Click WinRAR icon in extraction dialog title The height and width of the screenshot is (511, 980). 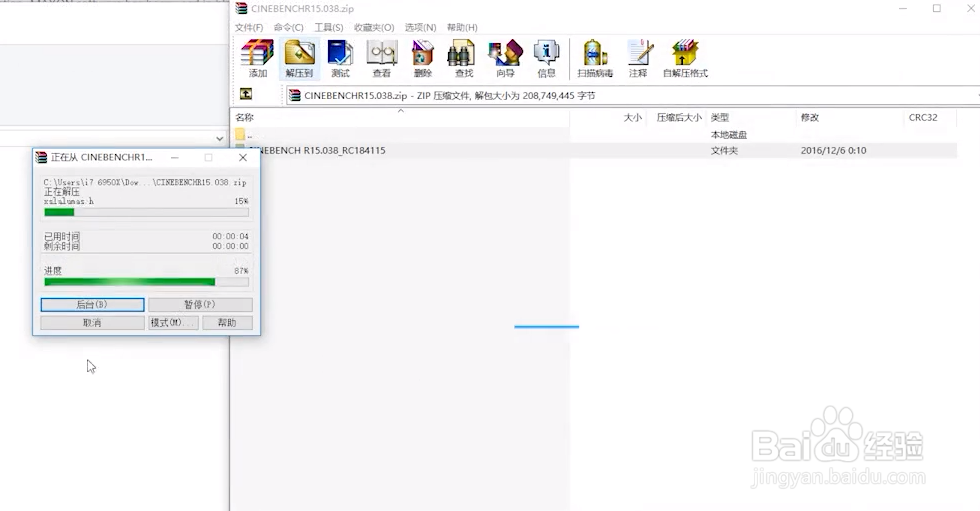[x=41, y=157]
